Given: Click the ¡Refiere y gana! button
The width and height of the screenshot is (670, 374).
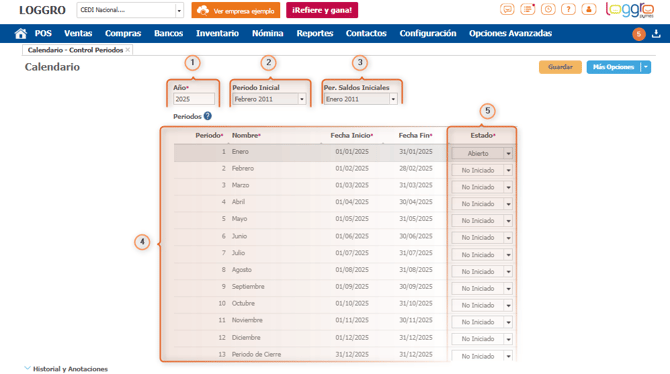Looking at the screenshot, I should [322, 10].
